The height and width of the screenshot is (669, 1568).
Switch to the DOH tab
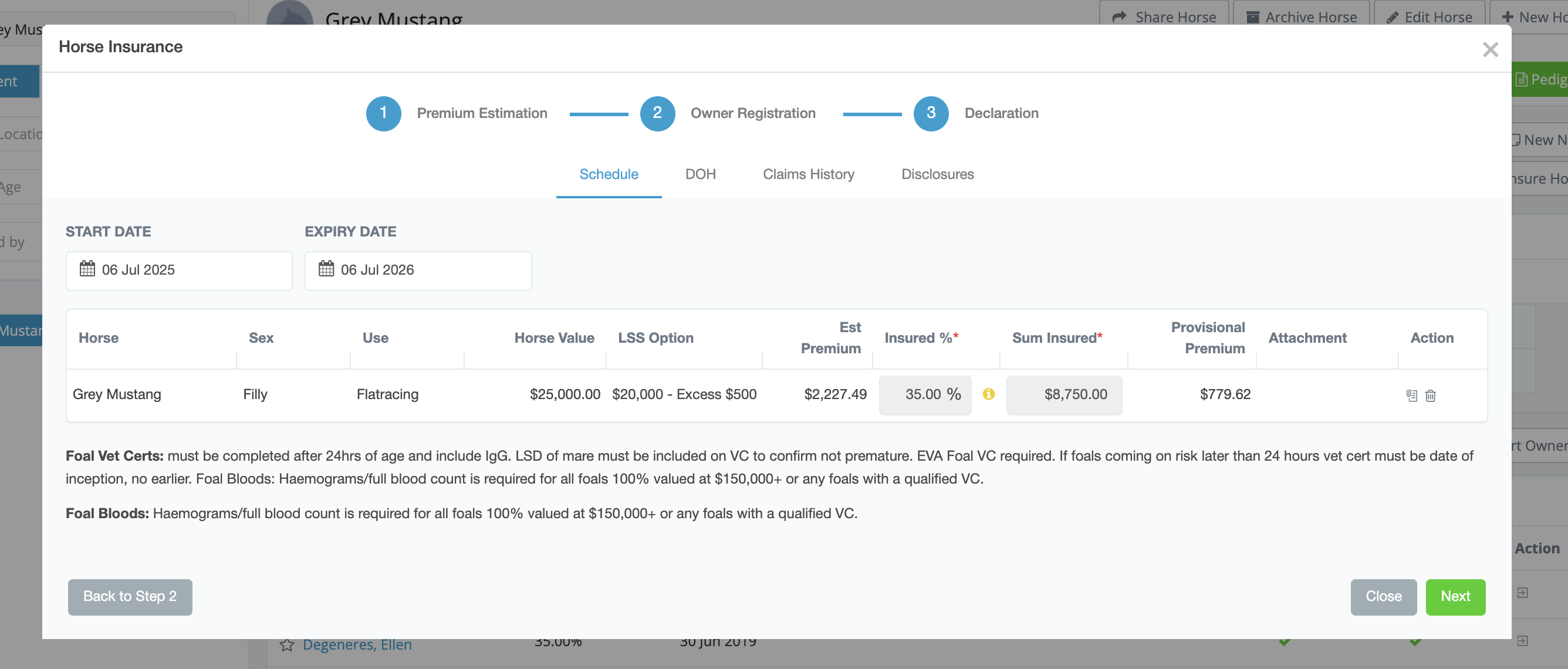coord(700,174)
